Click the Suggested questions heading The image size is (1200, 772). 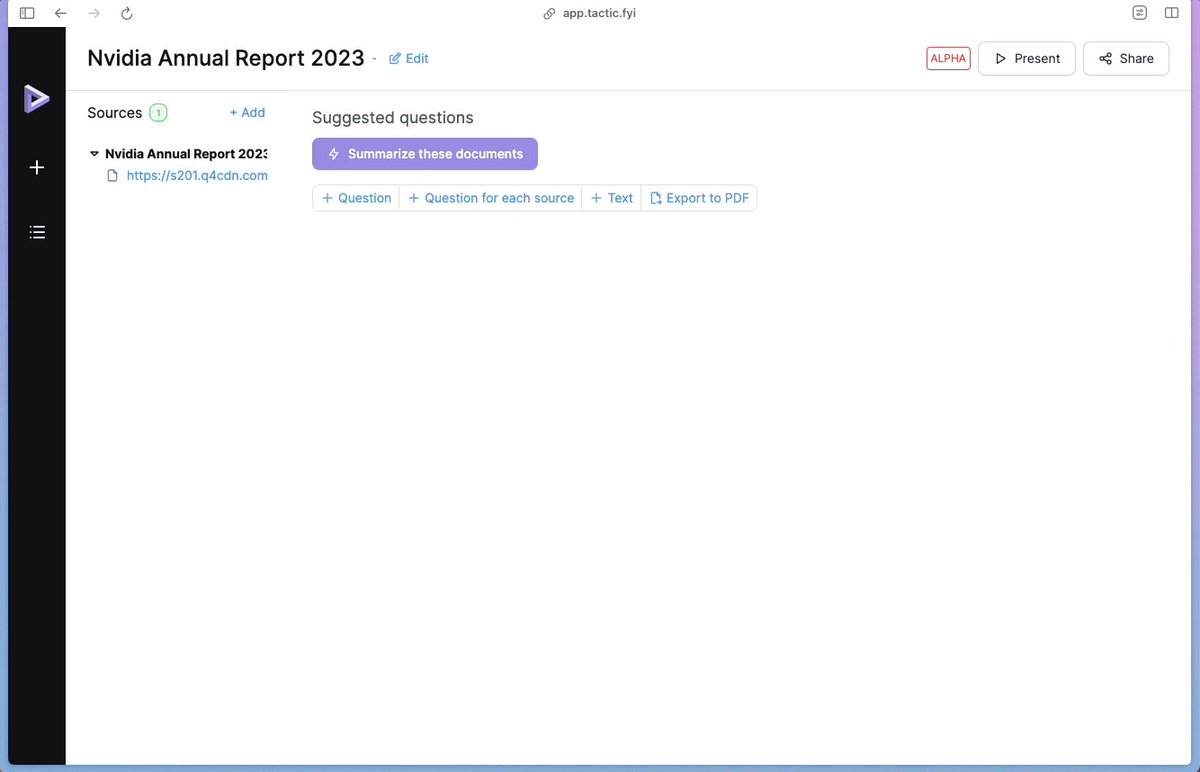coord(393,118)
